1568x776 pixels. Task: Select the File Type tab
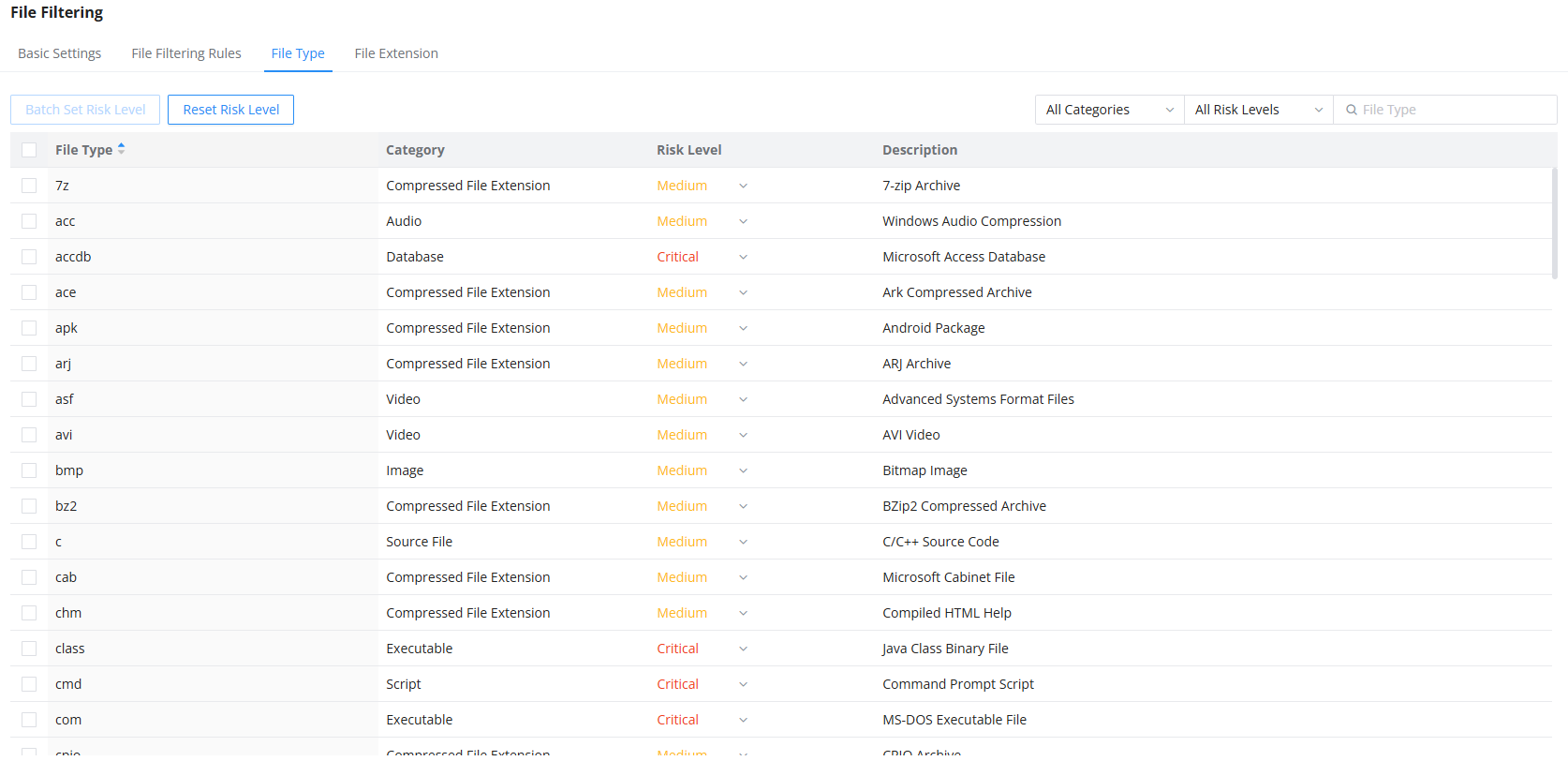pyautogui.click(x=298, y=53)
